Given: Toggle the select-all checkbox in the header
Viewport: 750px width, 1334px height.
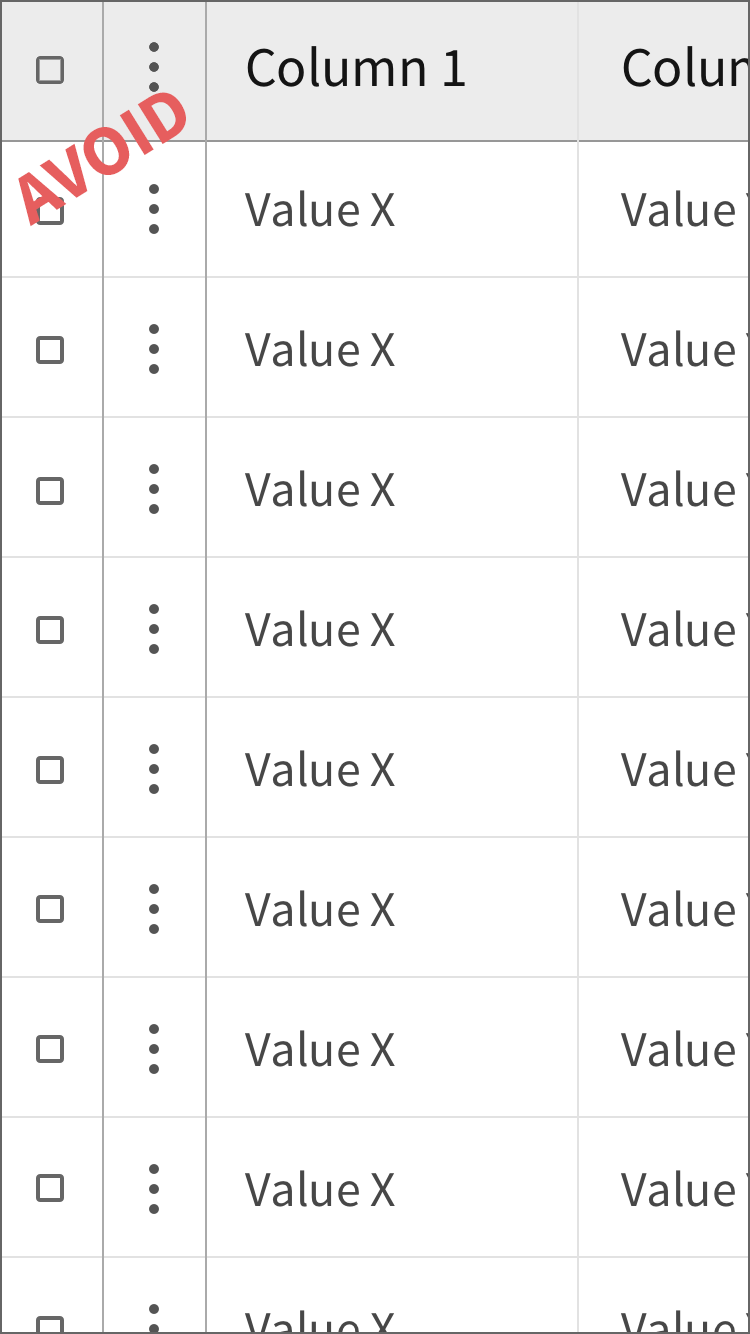Looking at the screenshot, I should pos(51,68).
